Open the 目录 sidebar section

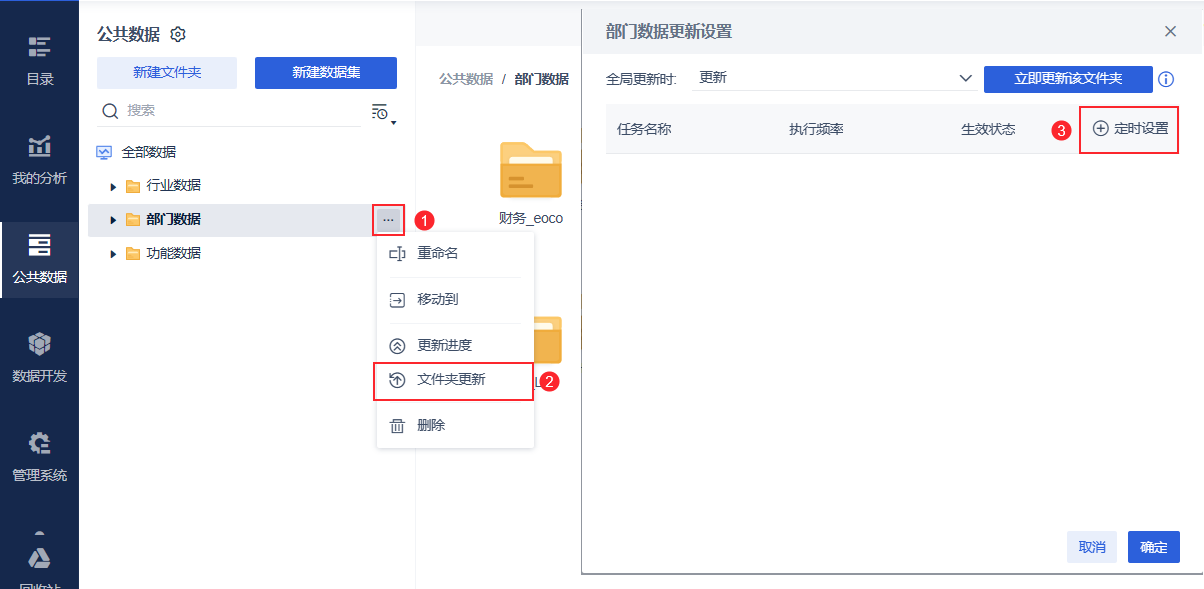[39, 61]
